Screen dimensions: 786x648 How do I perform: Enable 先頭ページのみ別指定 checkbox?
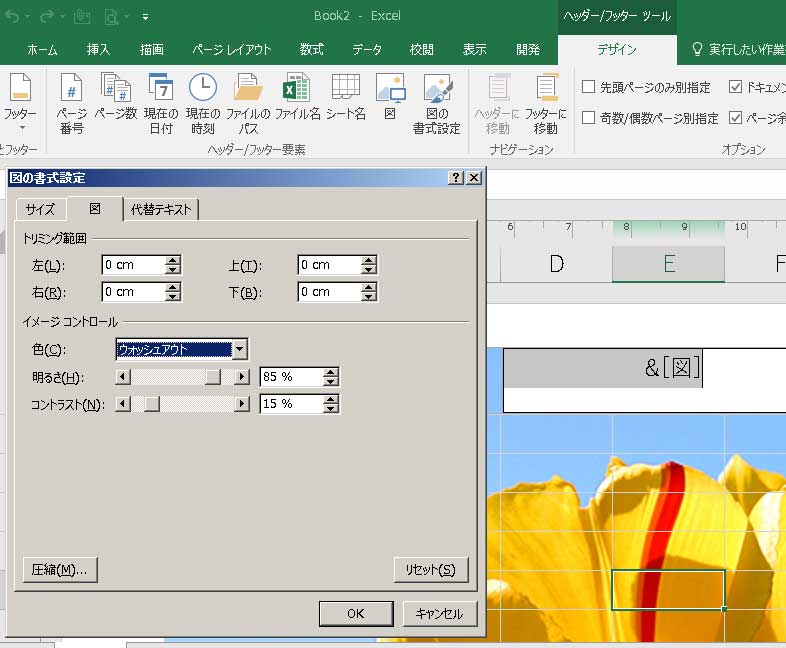(589, 87)
